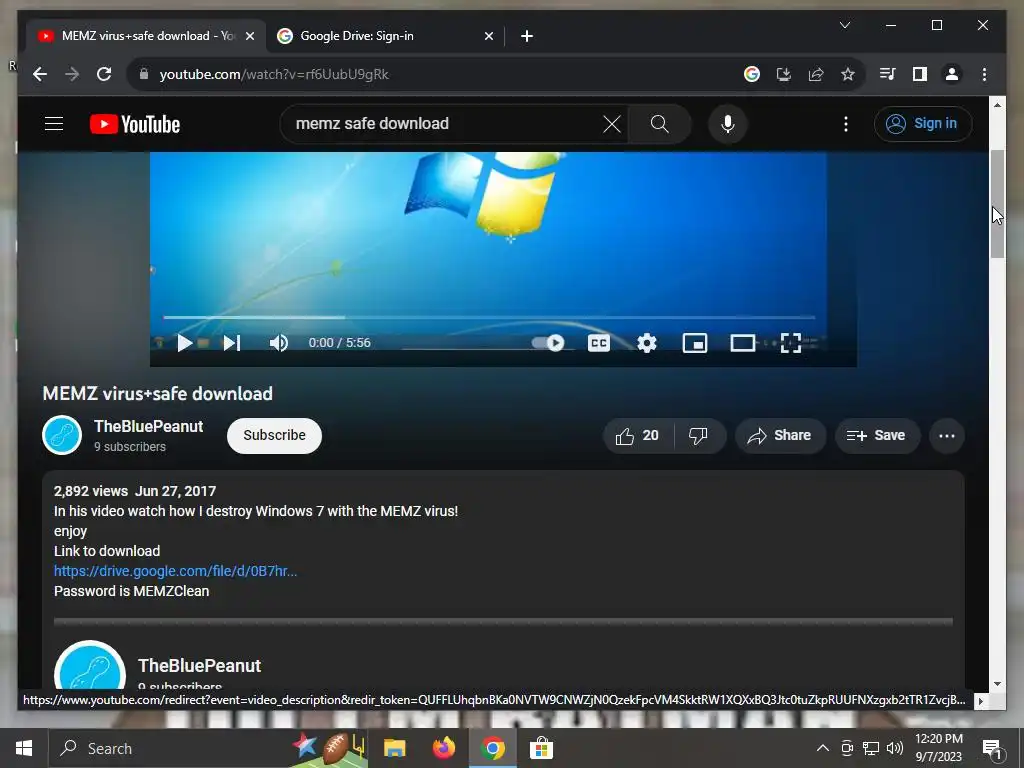The width and height of the screenshot is (1024, 768).
Task: Click the install app icon in address bar
Action: pos(784,74)
